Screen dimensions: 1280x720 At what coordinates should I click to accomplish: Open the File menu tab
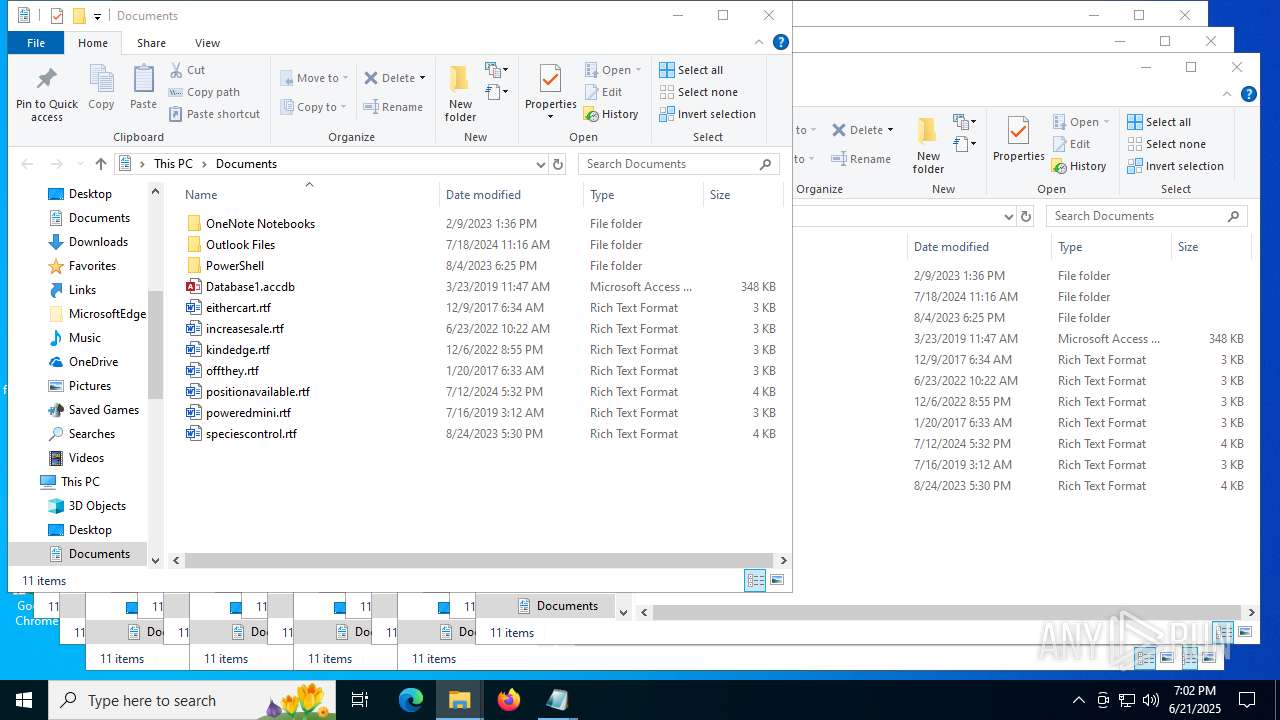coord(36,43)
